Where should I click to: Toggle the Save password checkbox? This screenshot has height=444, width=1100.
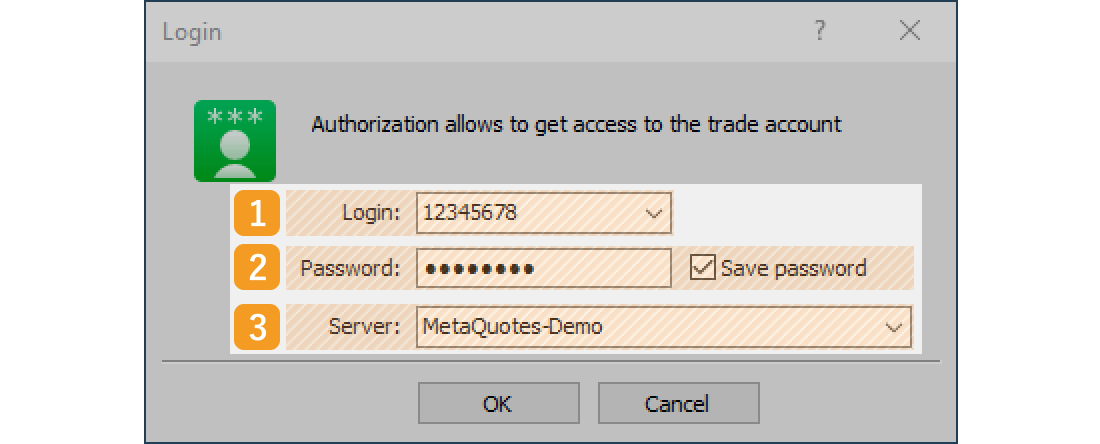click(703, 268)
